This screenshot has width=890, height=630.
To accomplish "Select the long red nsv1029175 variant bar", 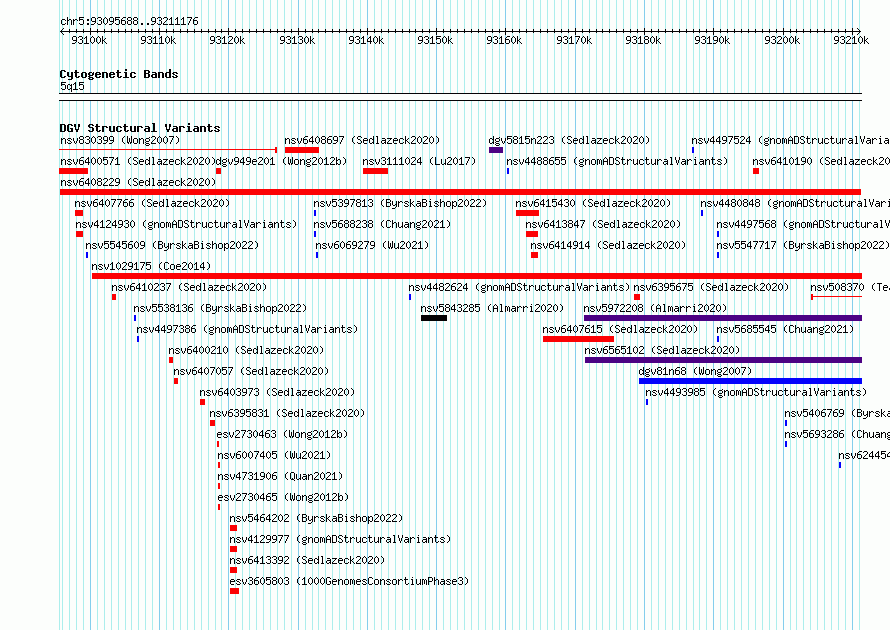I will [x=477, y=276].
